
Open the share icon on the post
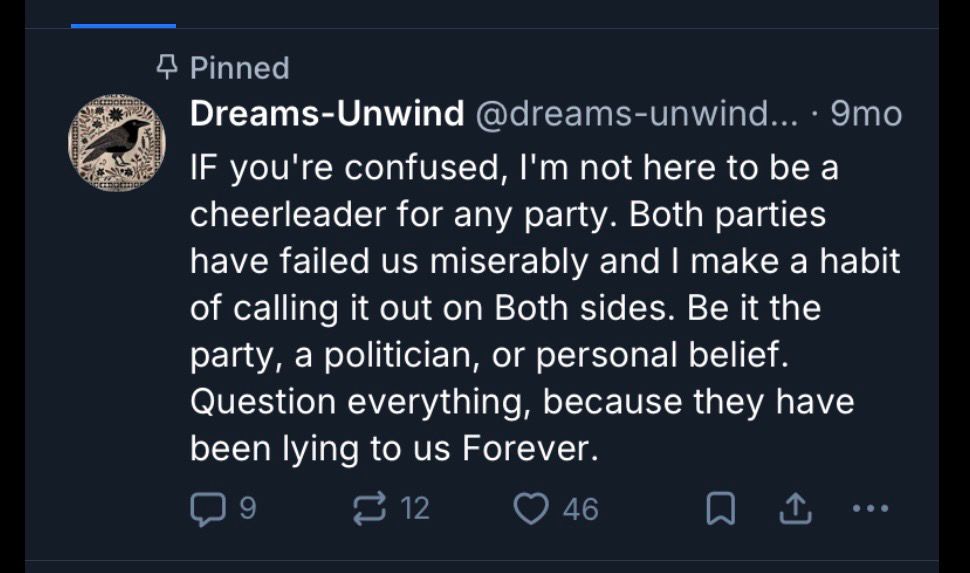793,510
